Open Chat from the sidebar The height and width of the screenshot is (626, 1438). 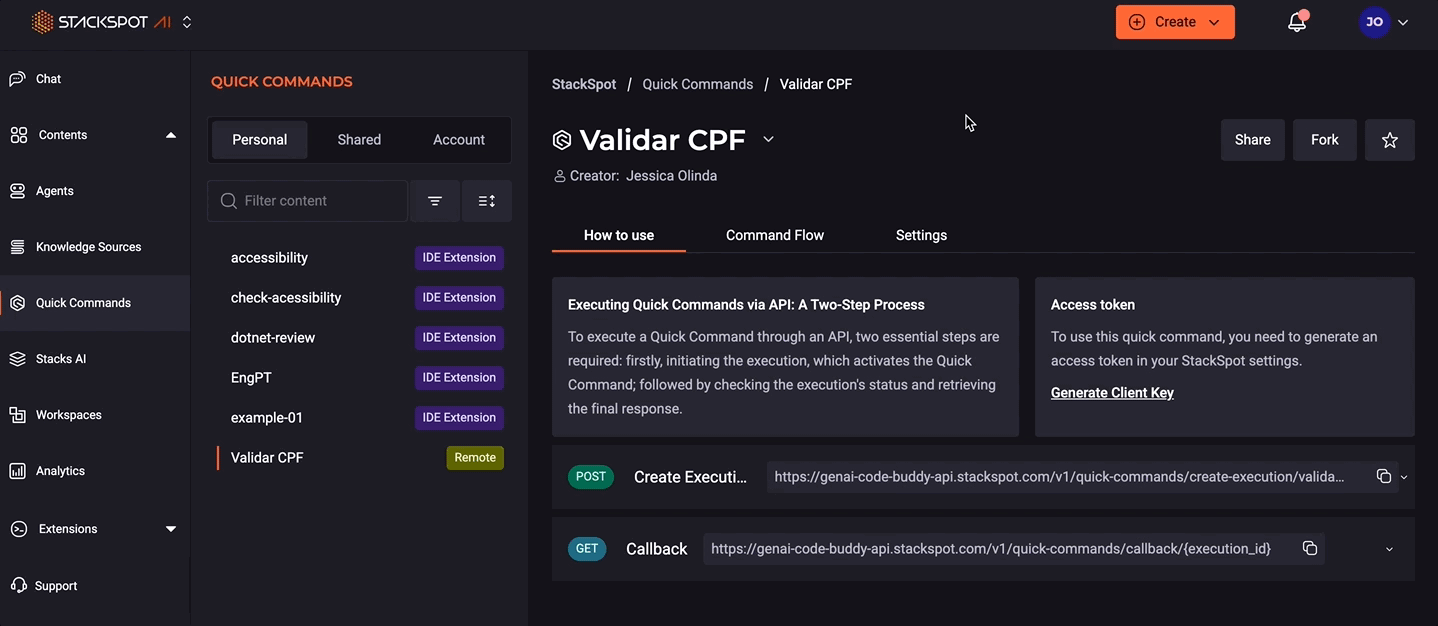pyautogui.click(x=48, y=79)
